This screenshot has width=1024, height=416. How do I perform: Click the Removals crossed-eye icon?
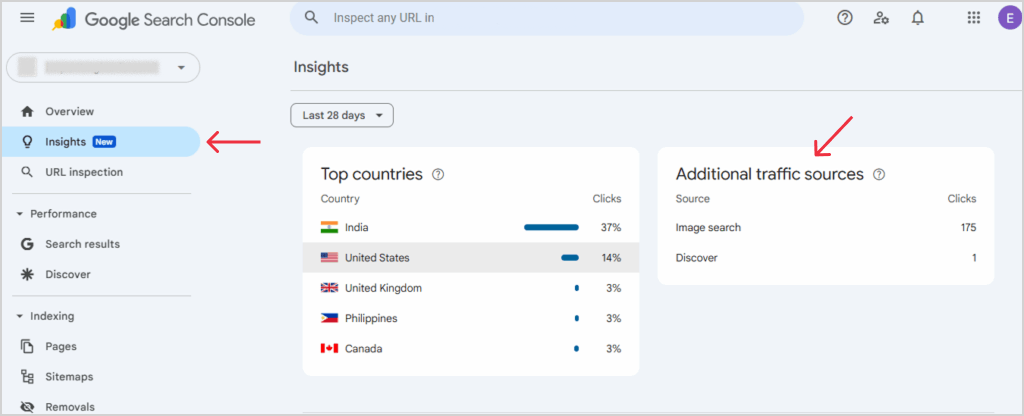tap(27, 408)
